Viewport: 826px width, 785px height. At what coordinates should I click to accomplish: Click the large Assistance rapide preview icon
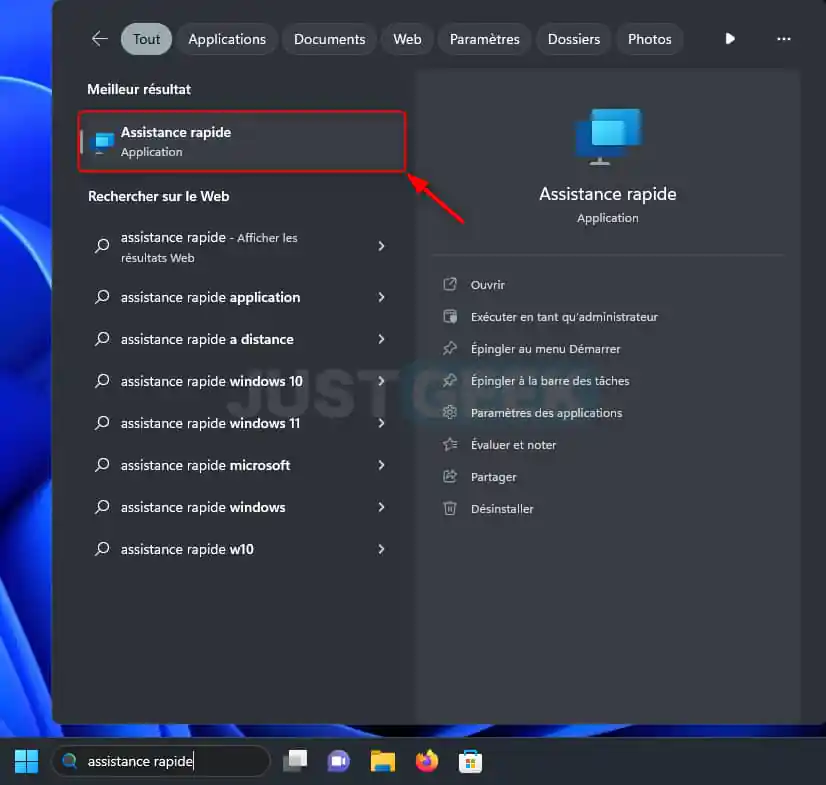pos(608,136)
